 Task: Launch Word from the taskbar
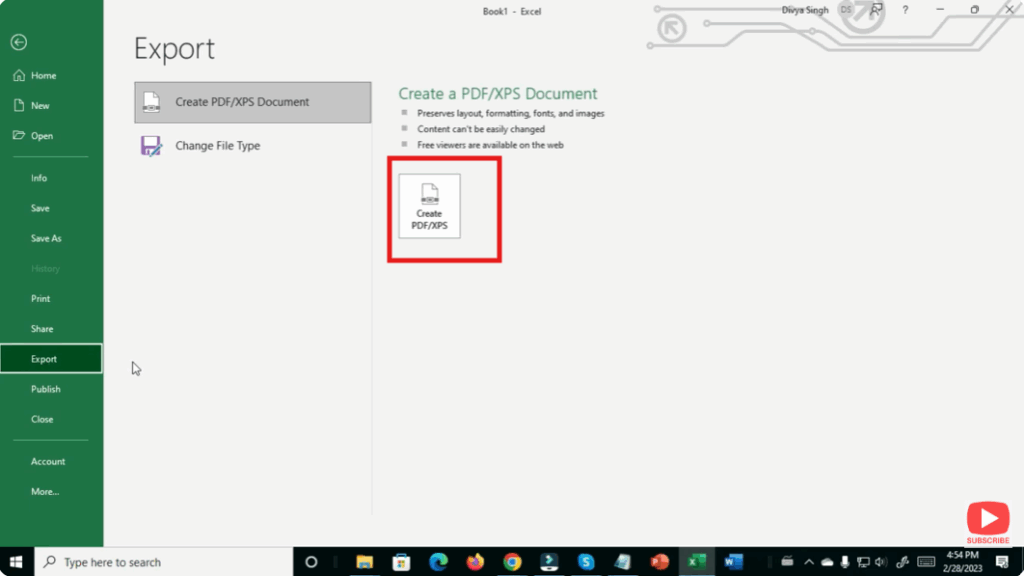[x=733, y=562]
